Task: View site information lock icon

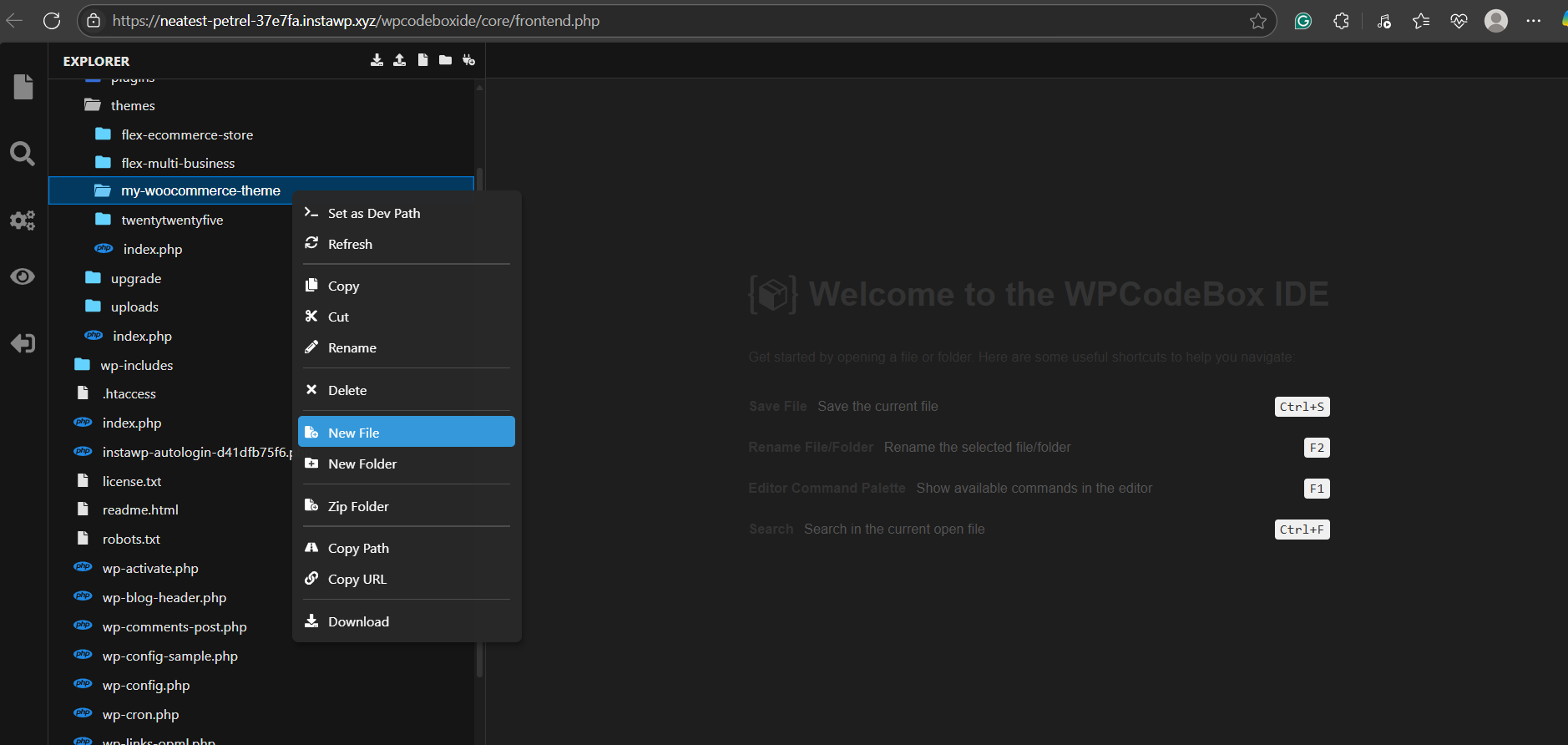Action: tap(94, 21)
